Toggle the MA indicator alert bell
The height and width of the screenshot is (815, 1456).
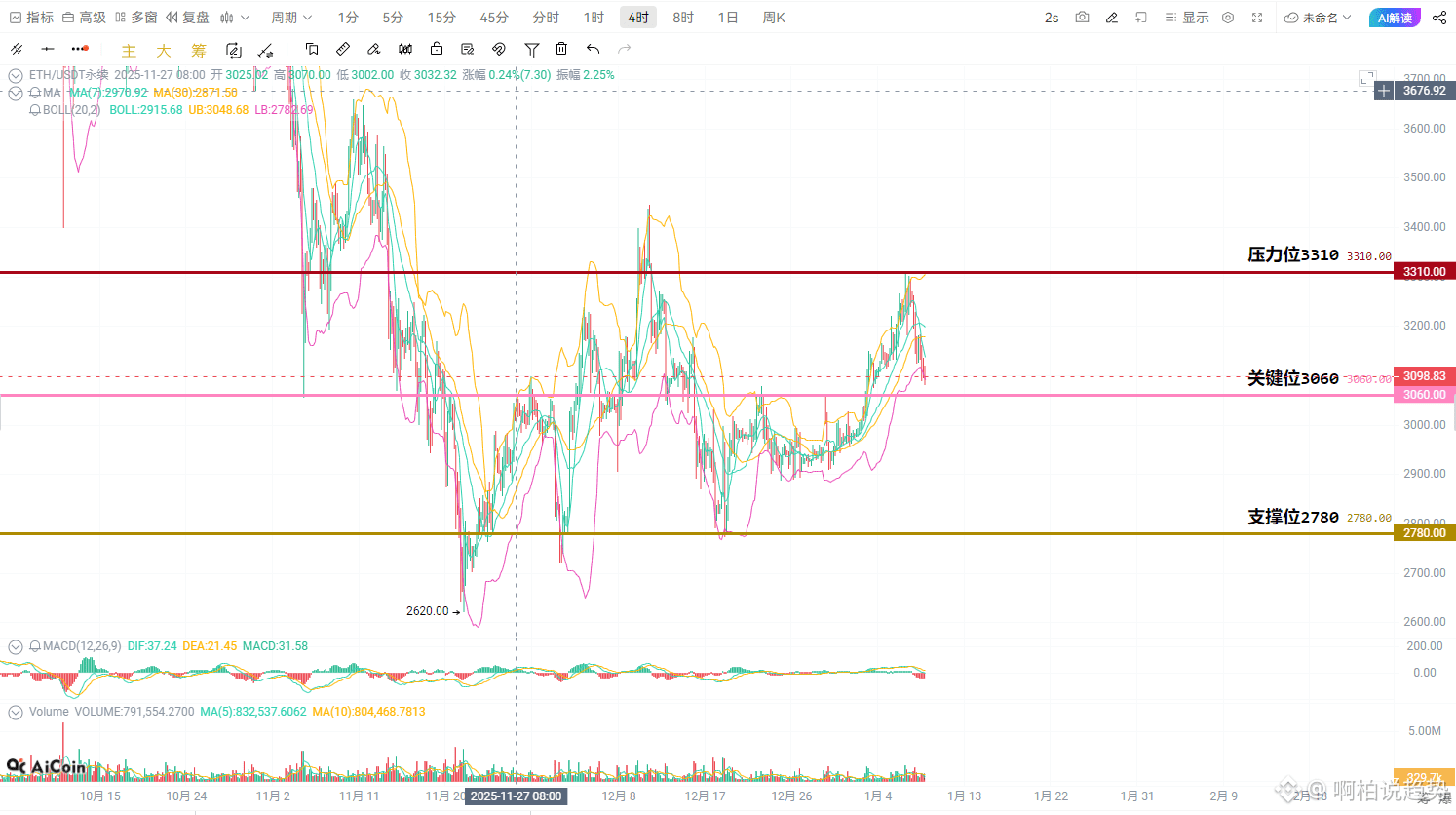click(x=34, y=93)
